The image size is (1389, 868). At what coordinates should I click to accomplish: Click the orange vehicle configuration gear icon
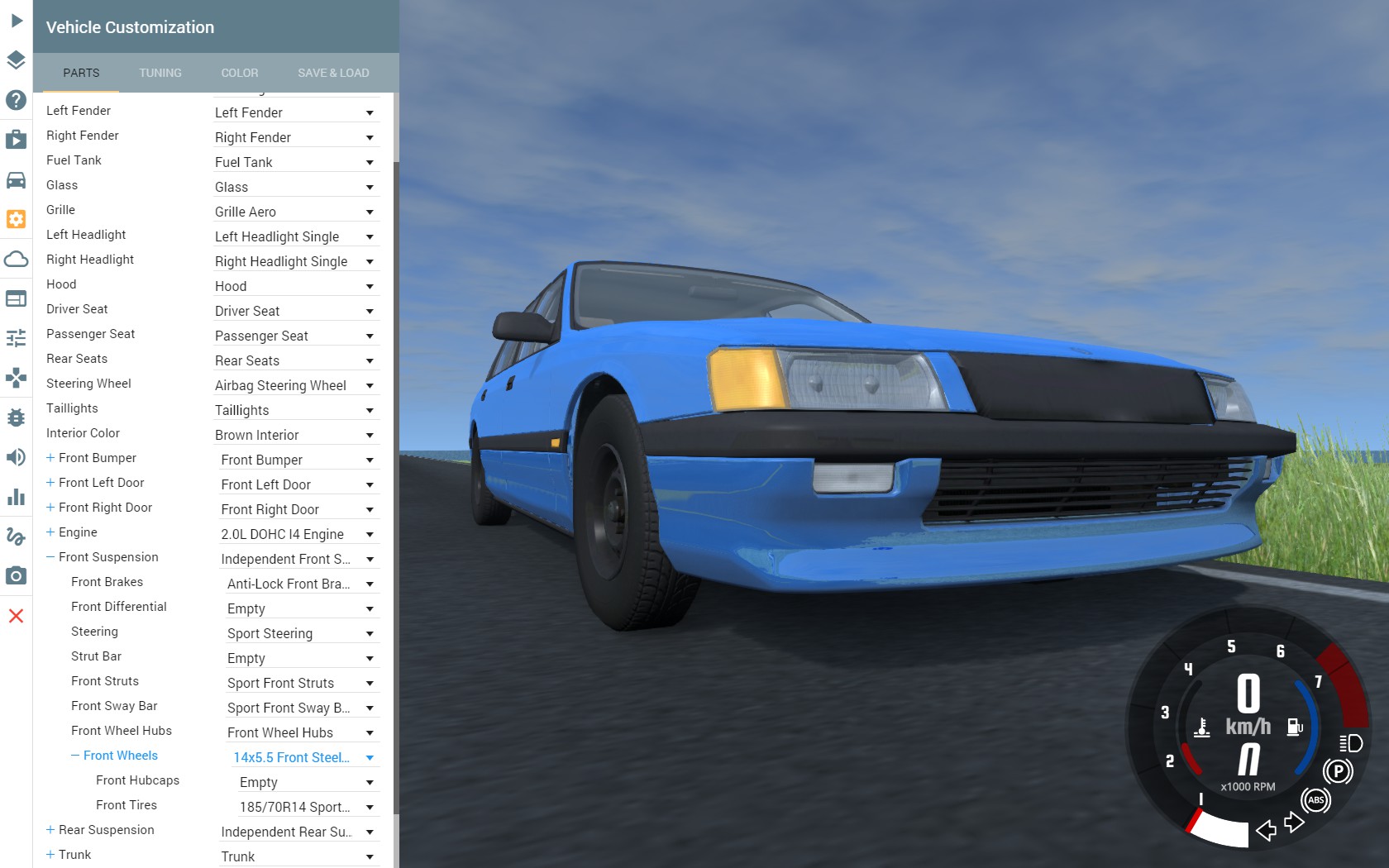16,219
